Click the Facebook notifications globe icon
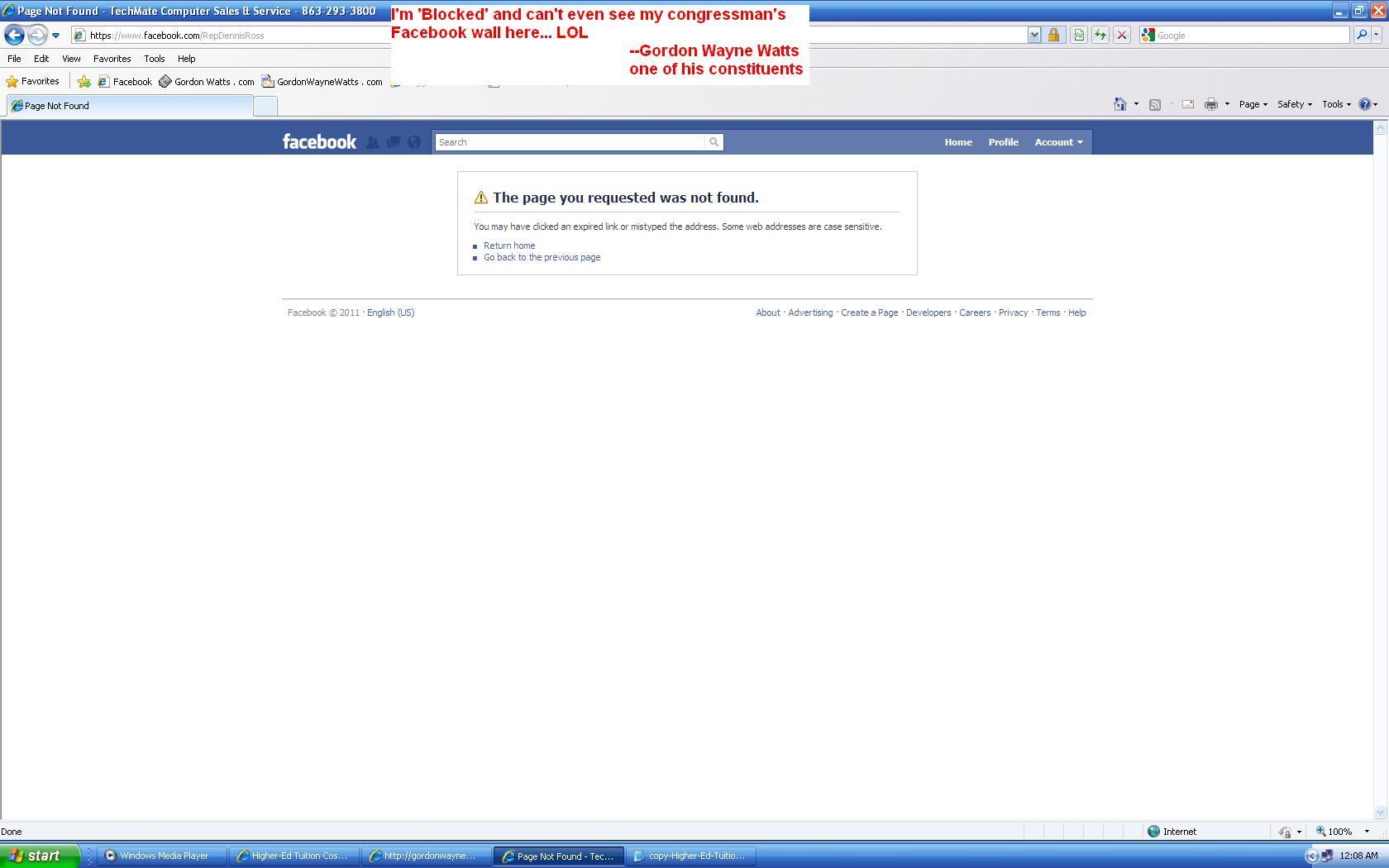Screen dimensions: 1389x868 coord(414,142)
